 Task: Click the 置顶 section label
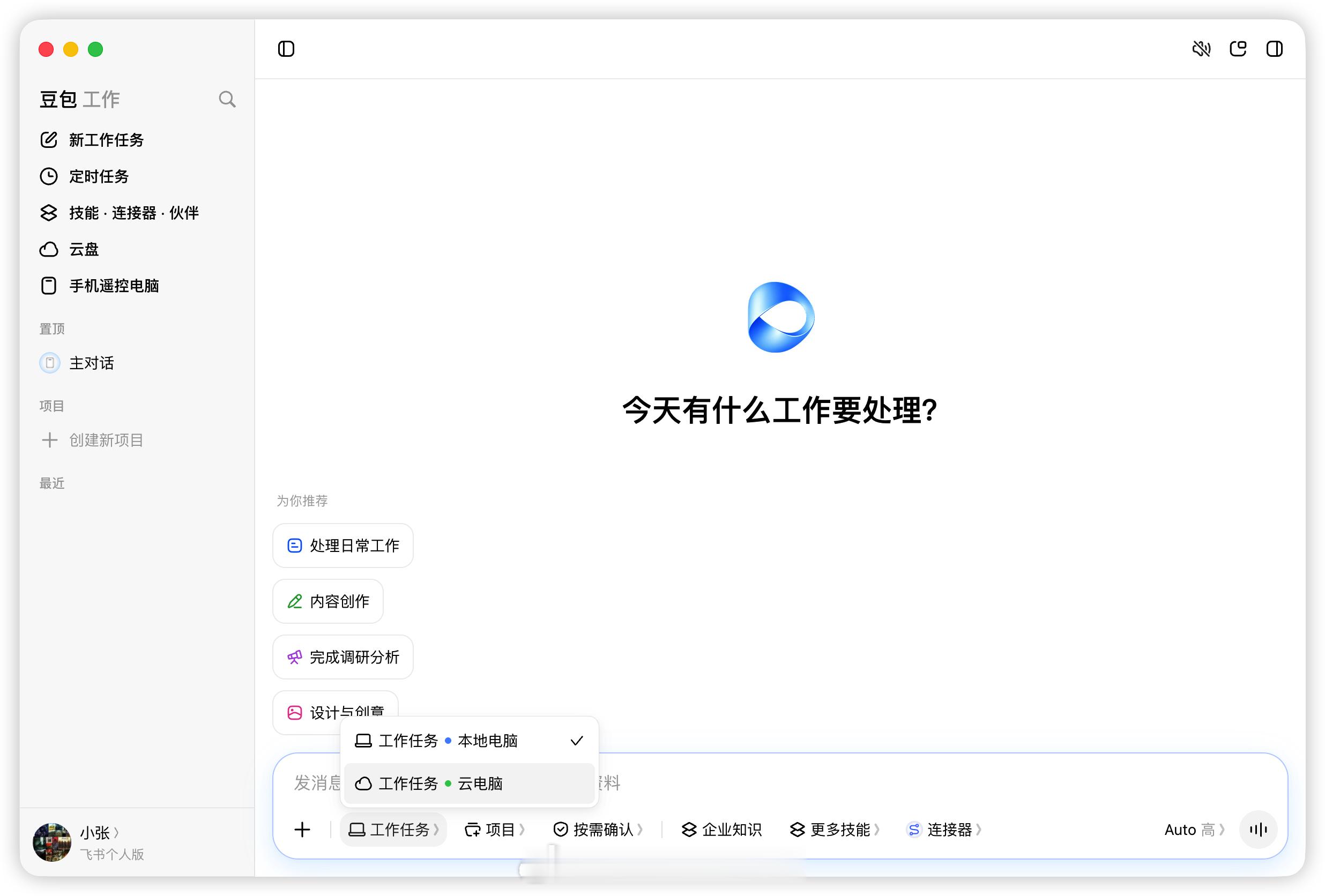pyautogui.click(x=52, y=328)
